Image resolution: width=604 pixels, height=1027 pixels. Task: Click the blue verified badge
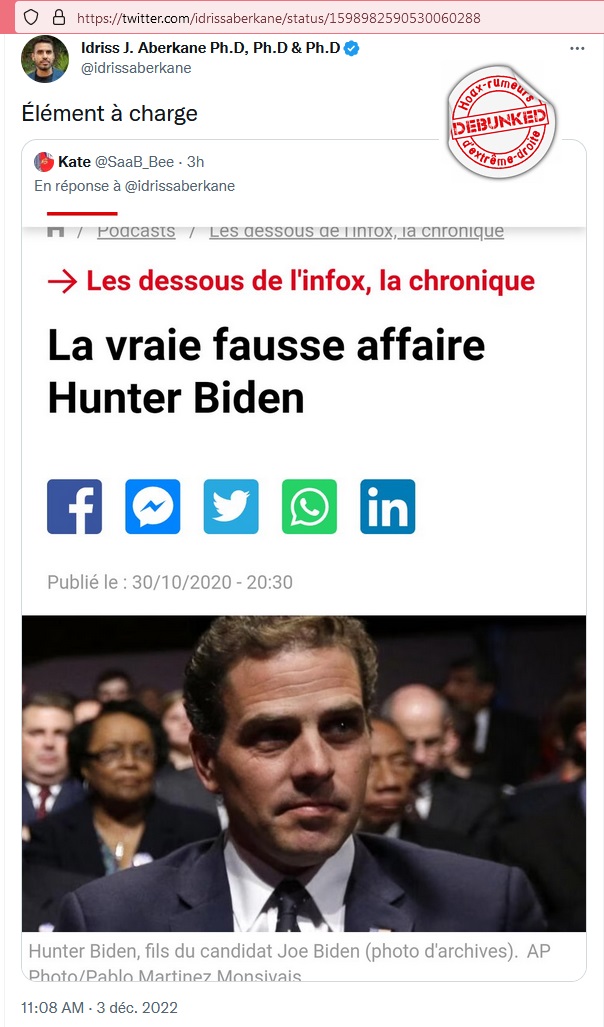coord(352,48)
